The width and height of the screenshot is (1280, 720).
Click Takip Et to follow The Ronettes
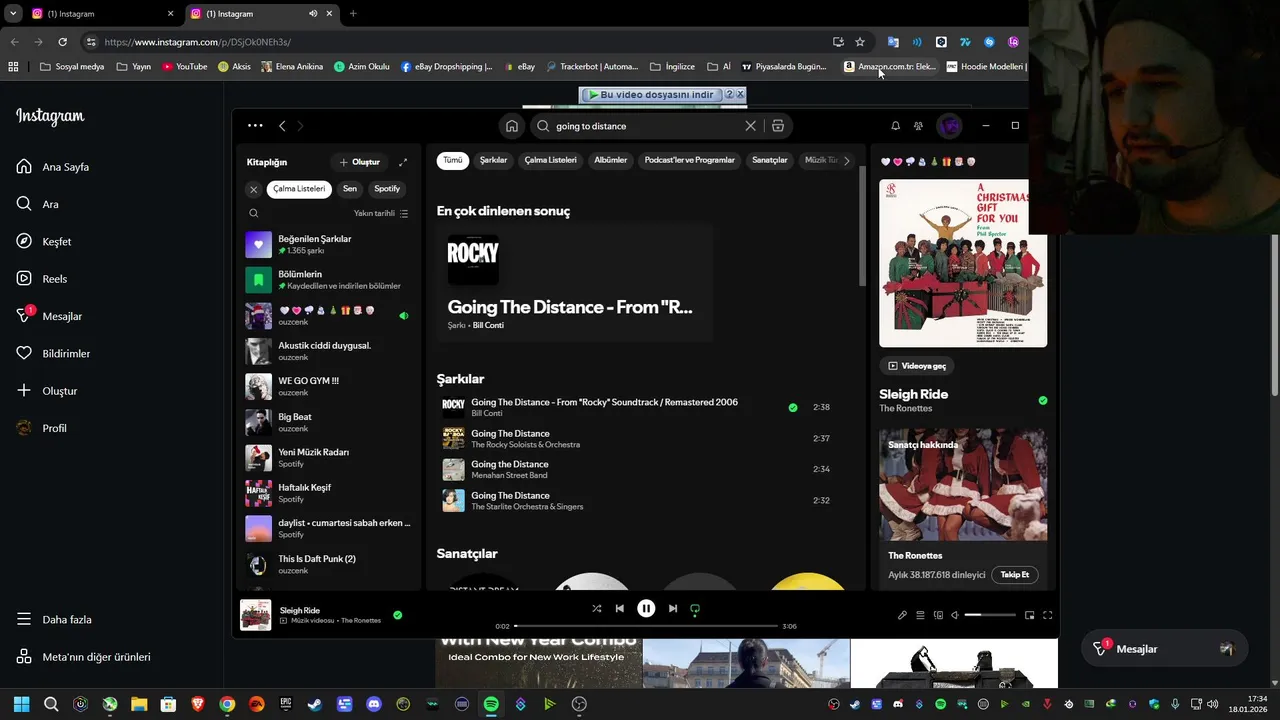(1015, 575)
